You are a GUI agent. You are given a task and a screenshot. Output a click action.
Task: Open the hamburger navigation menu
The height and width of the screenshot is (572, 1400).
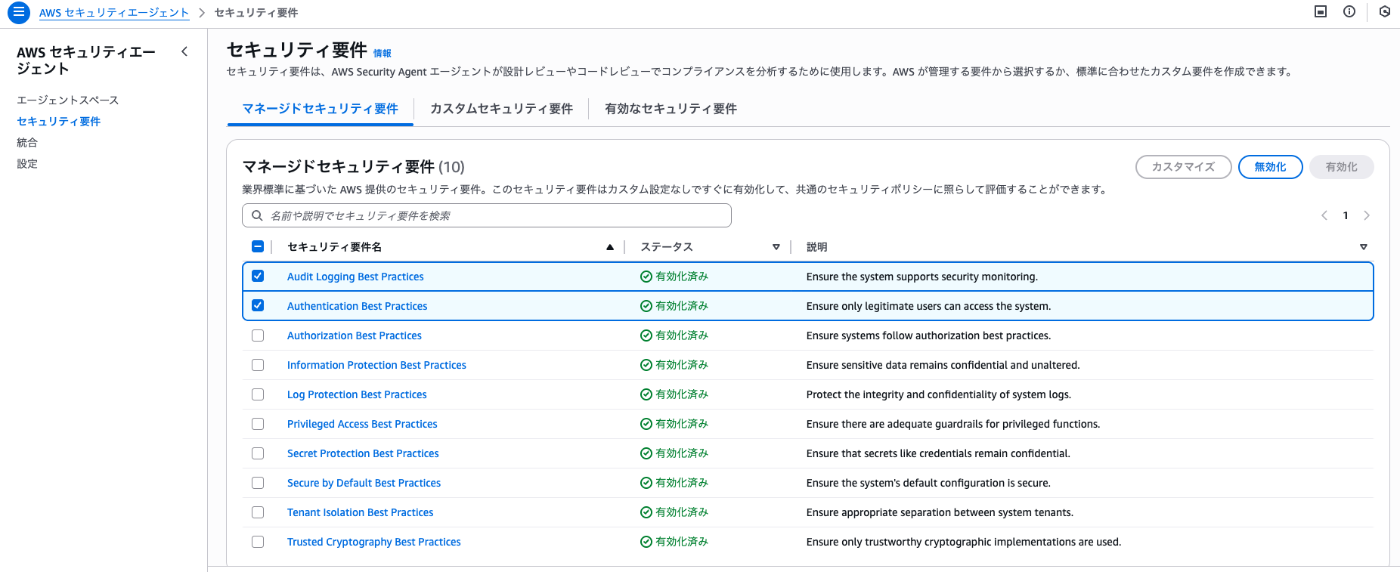pyautogui.click(x=18, y=13)
